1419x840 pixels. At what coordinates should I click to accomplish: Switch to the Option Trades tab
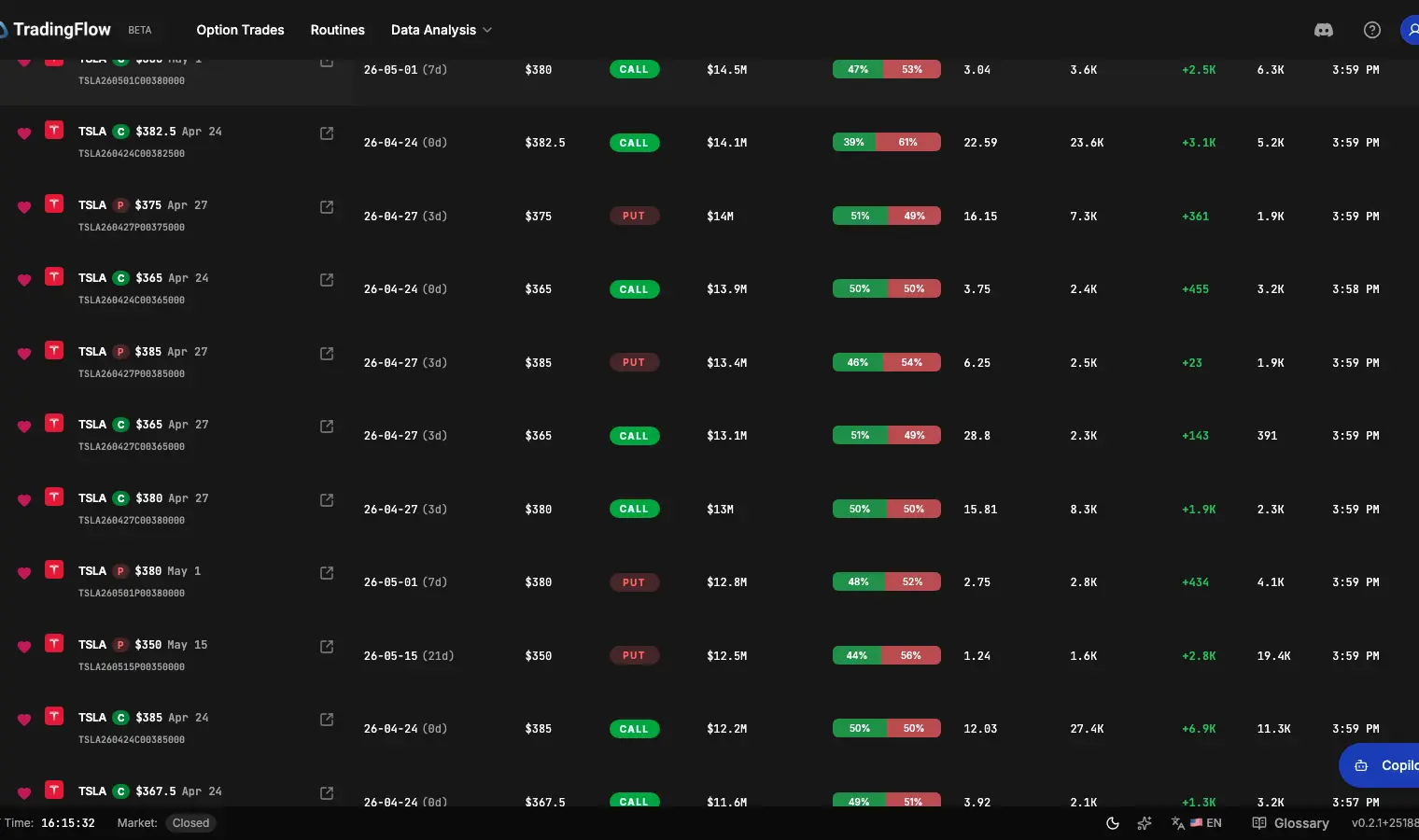(x=240, y=30)
